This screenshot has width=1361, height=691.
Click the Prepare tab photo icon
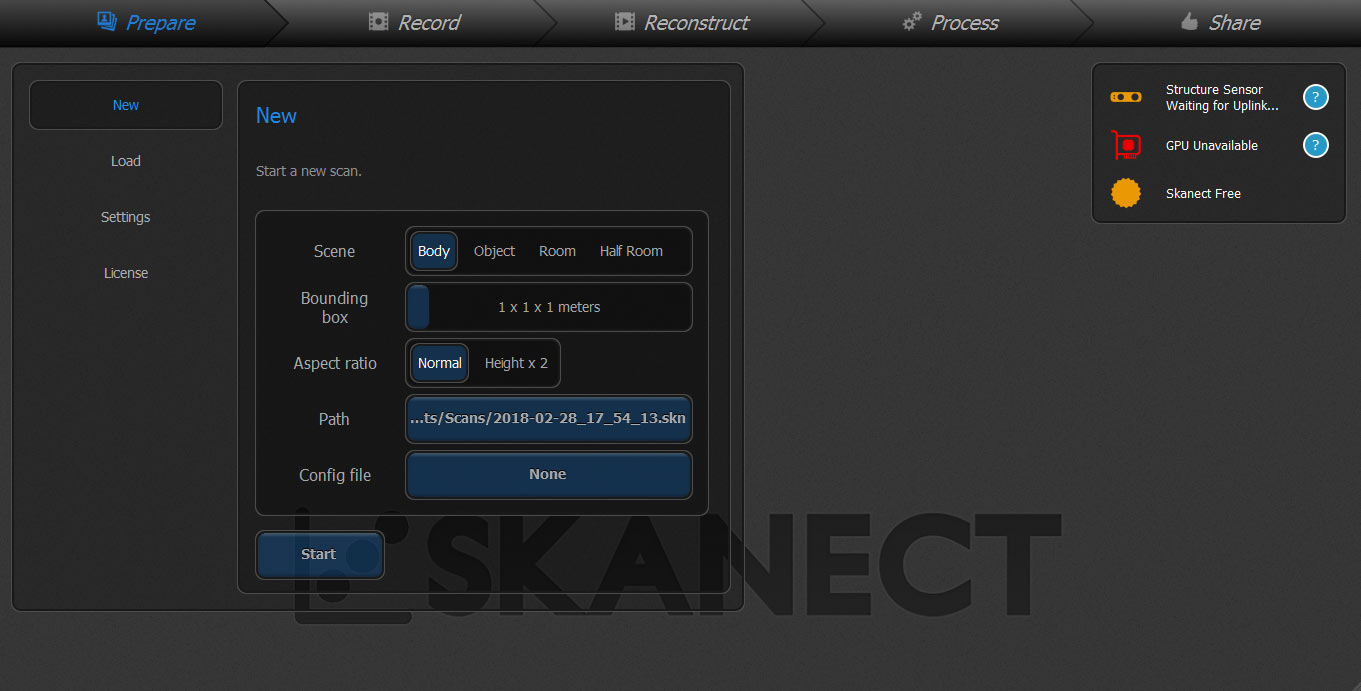click(x=106, y=21)
